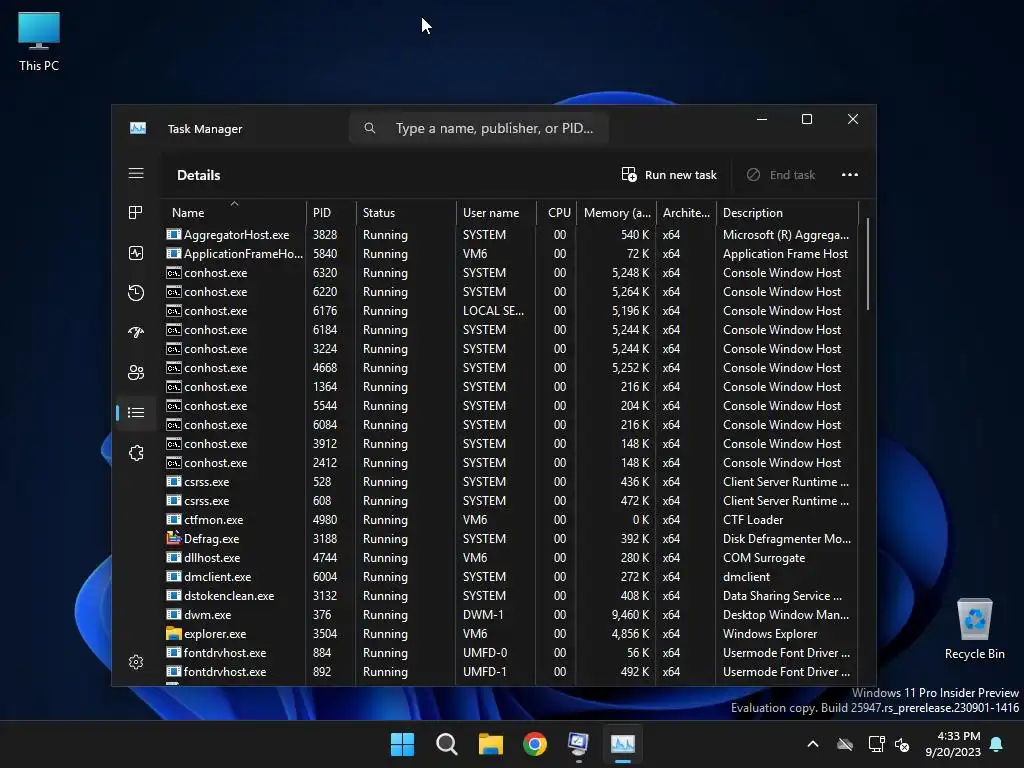Image resolution: width=1024 pixels, height=768 pixels.
Task: Click the network status tray icon
Action: [876, 744]
